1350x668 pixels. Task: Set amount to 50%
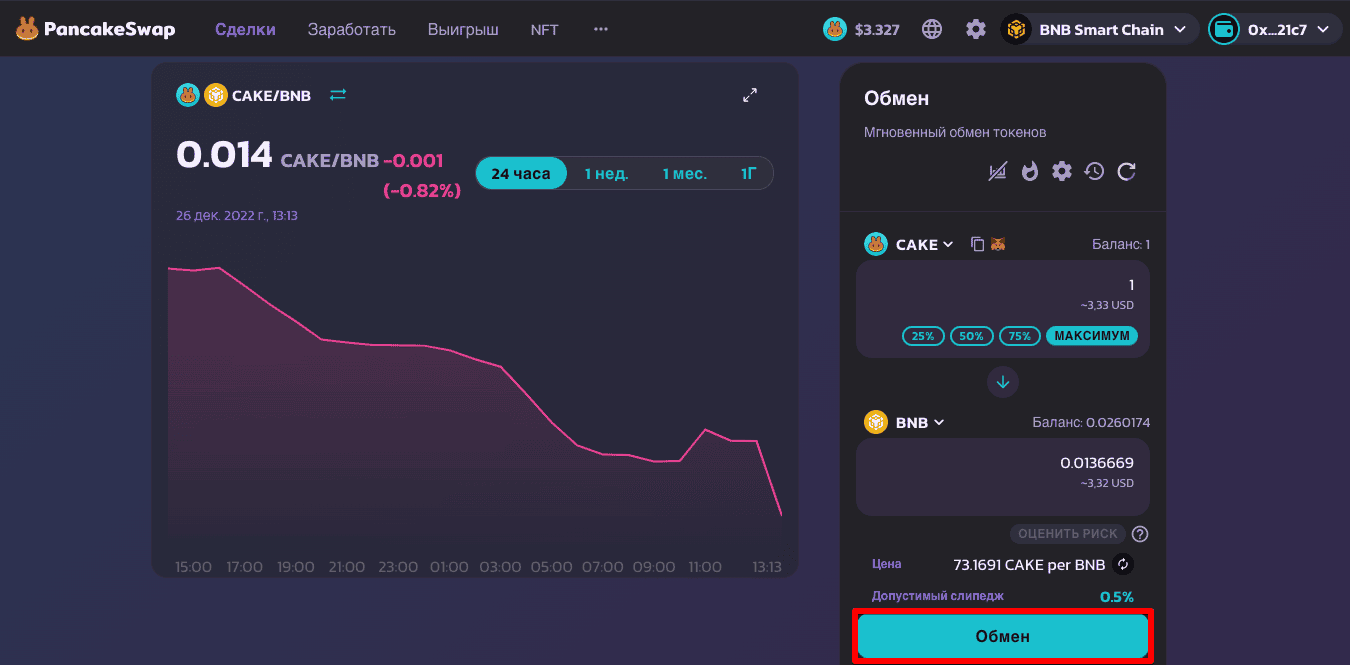tap(971, 336)
